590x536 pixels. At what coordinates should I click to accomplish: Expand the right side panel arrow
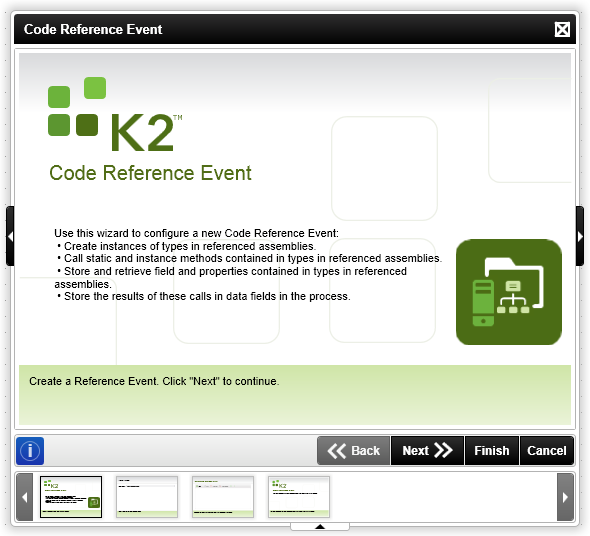point(580,236)
